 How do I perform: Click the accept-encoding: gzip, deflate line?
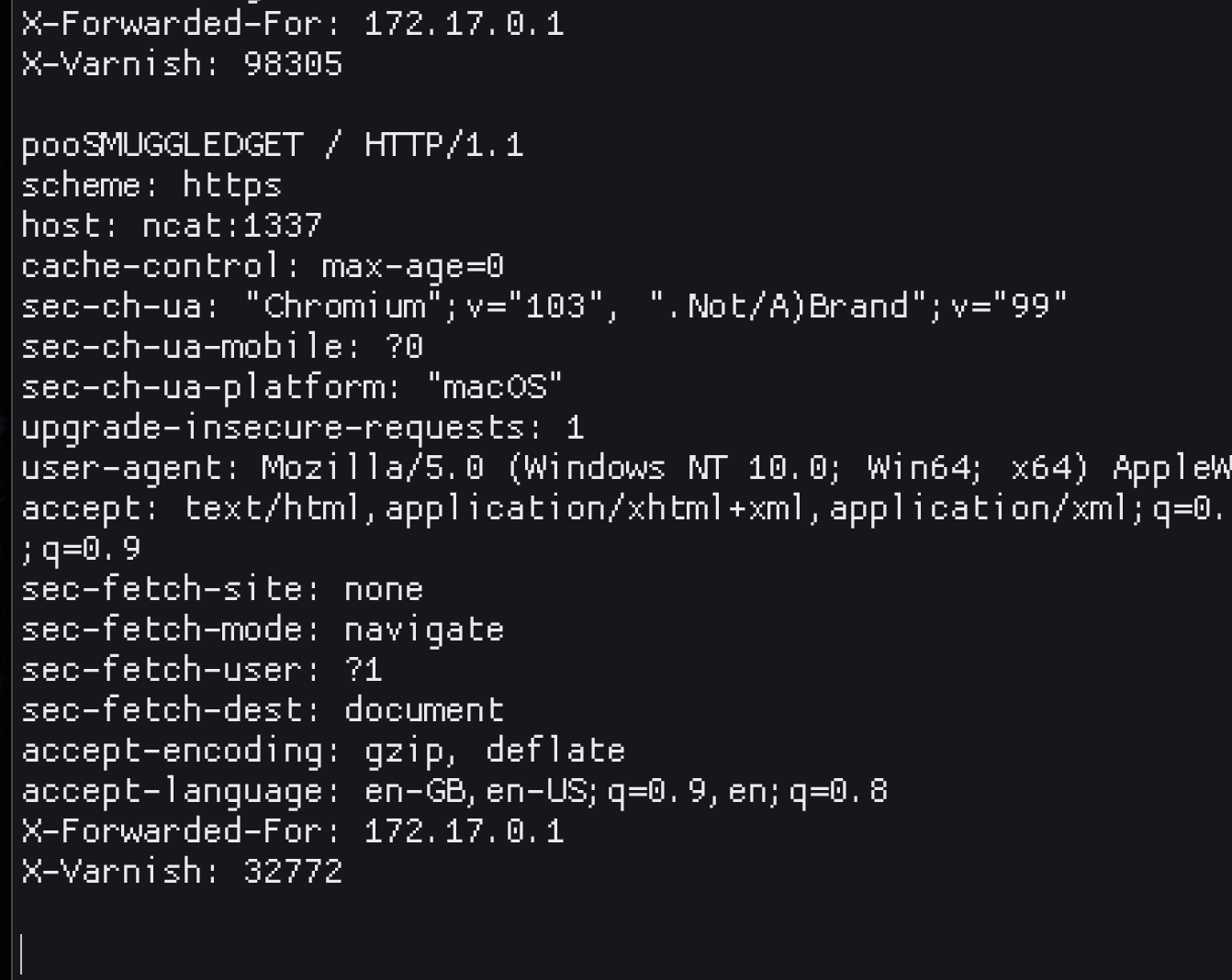pos(322,751)
